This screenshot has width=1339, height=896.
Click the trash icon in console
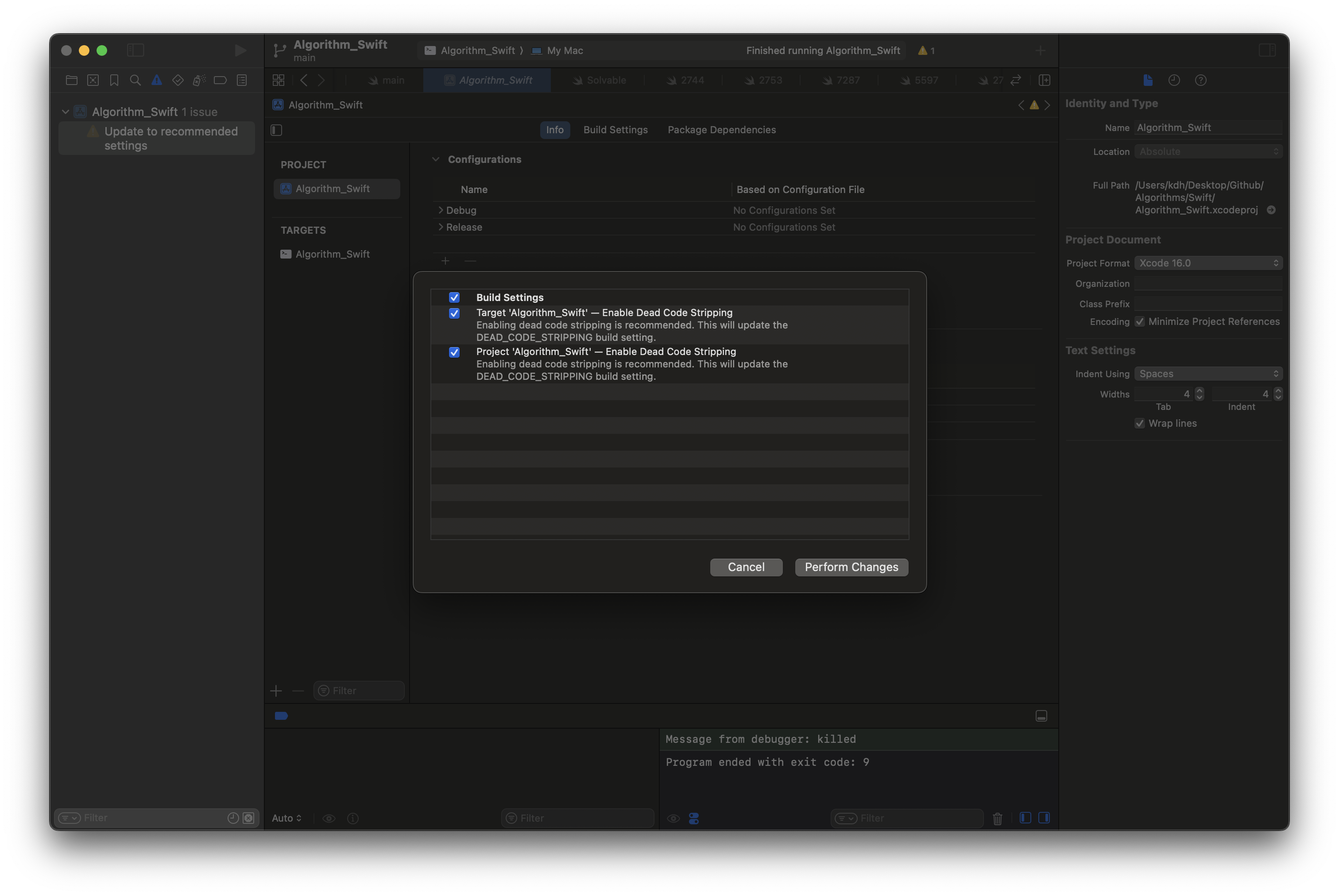click(x=997, y=818)
